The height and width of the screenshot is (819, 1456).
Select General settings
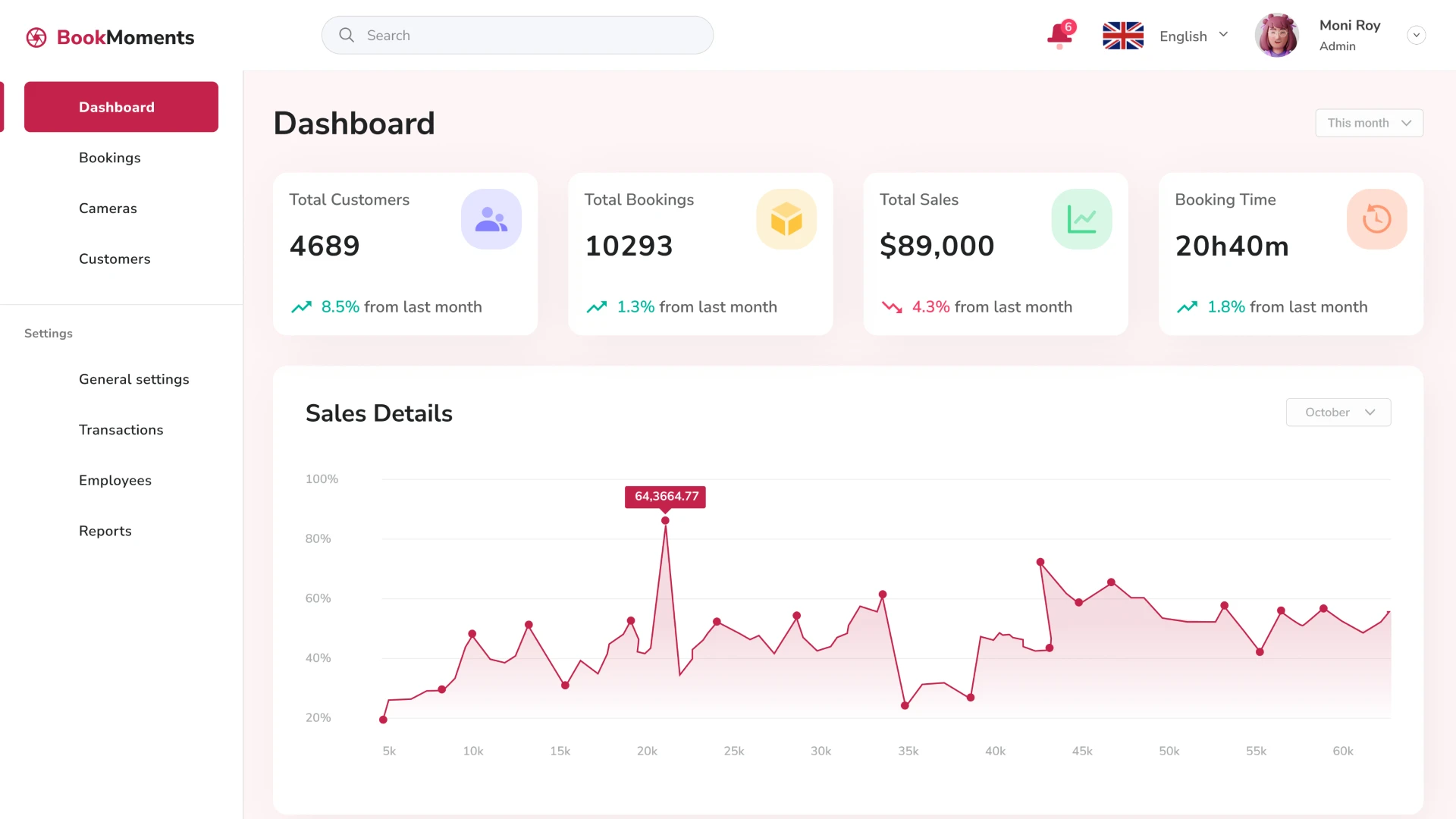(x=134, y=379)
